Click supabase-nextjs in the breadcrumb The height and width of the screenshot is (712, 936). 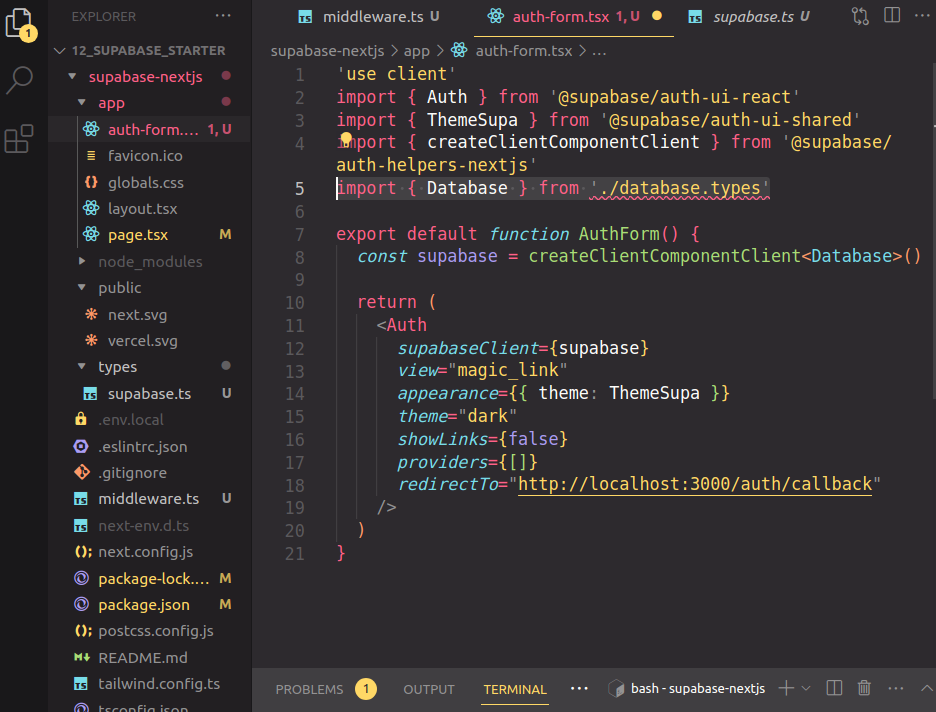pyautogui.click(x=327, y=51)
